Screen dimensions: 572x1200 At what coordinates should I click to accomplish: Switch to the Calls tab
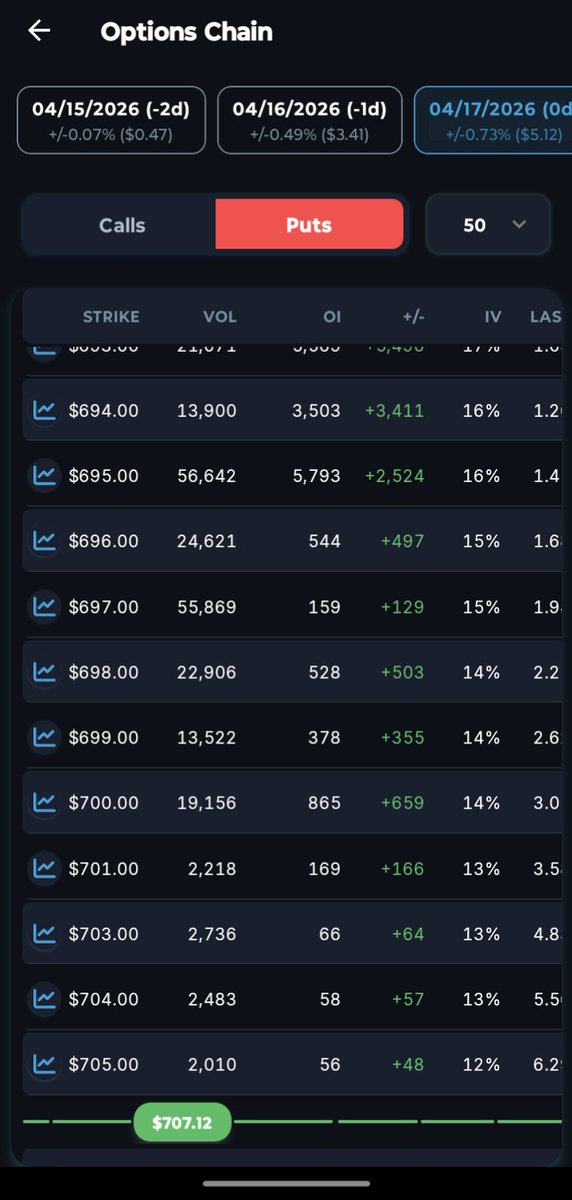[x=122, y=225]
